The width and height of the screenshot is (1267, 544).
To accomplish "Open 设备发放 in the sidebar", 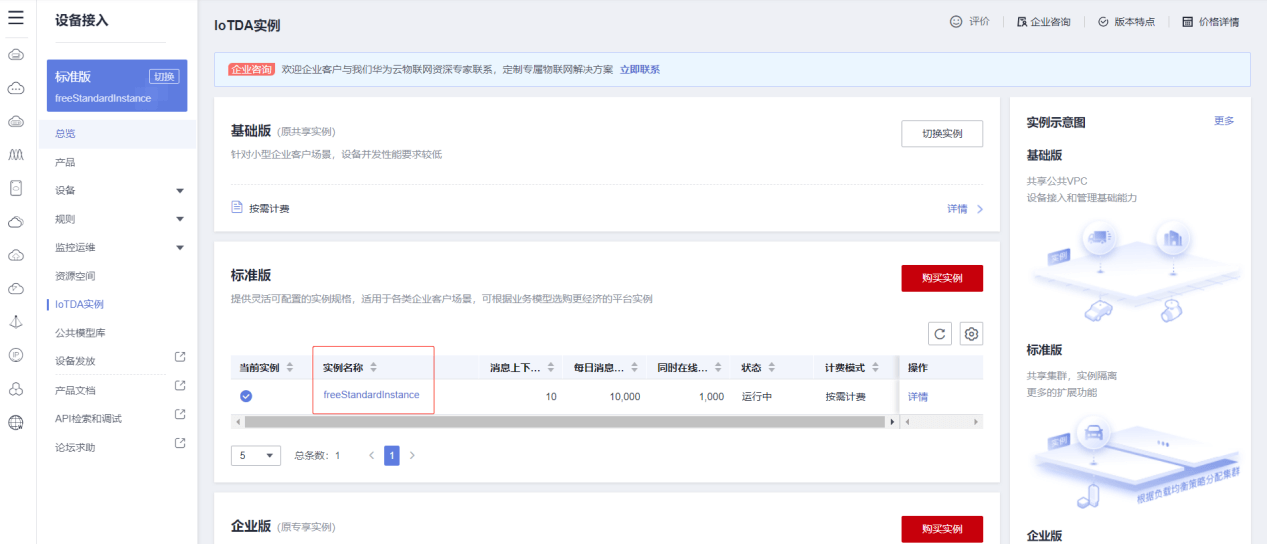I will (x=75, y=360).
